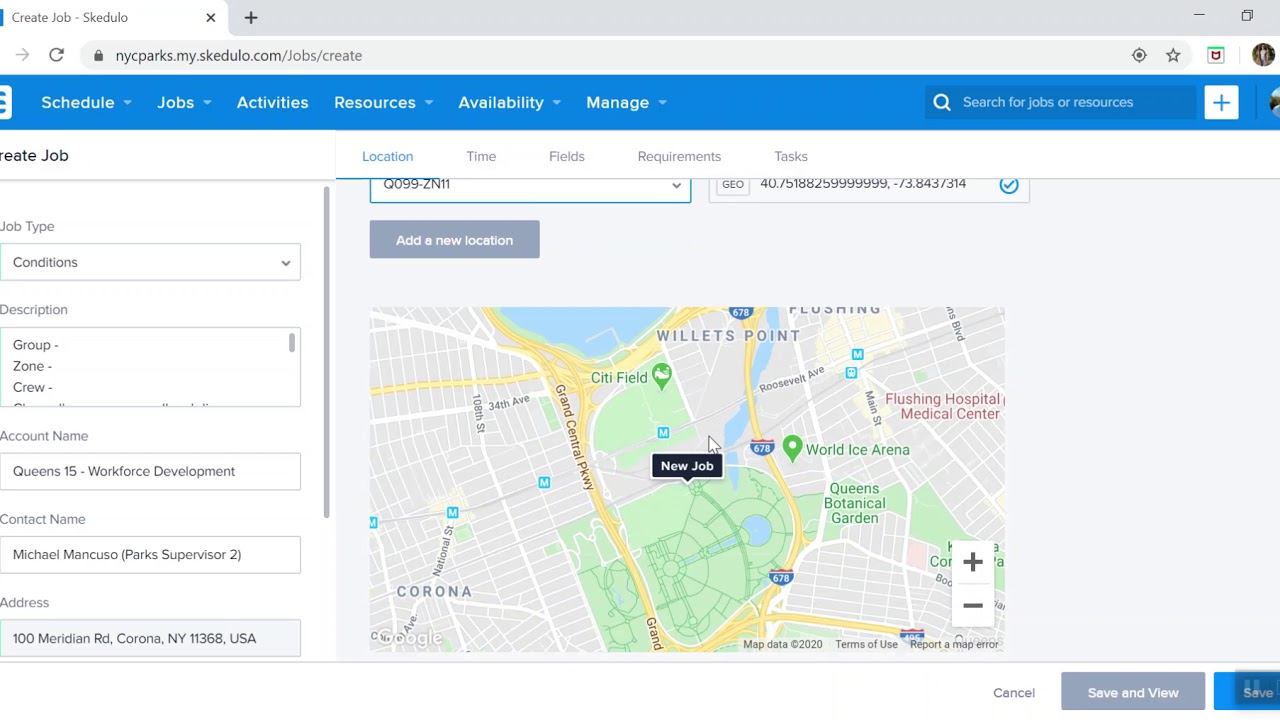This screenshot has height=720, width=1280.
Task: Open the Job Type Conditions dropdown
Action: [149, 262]
